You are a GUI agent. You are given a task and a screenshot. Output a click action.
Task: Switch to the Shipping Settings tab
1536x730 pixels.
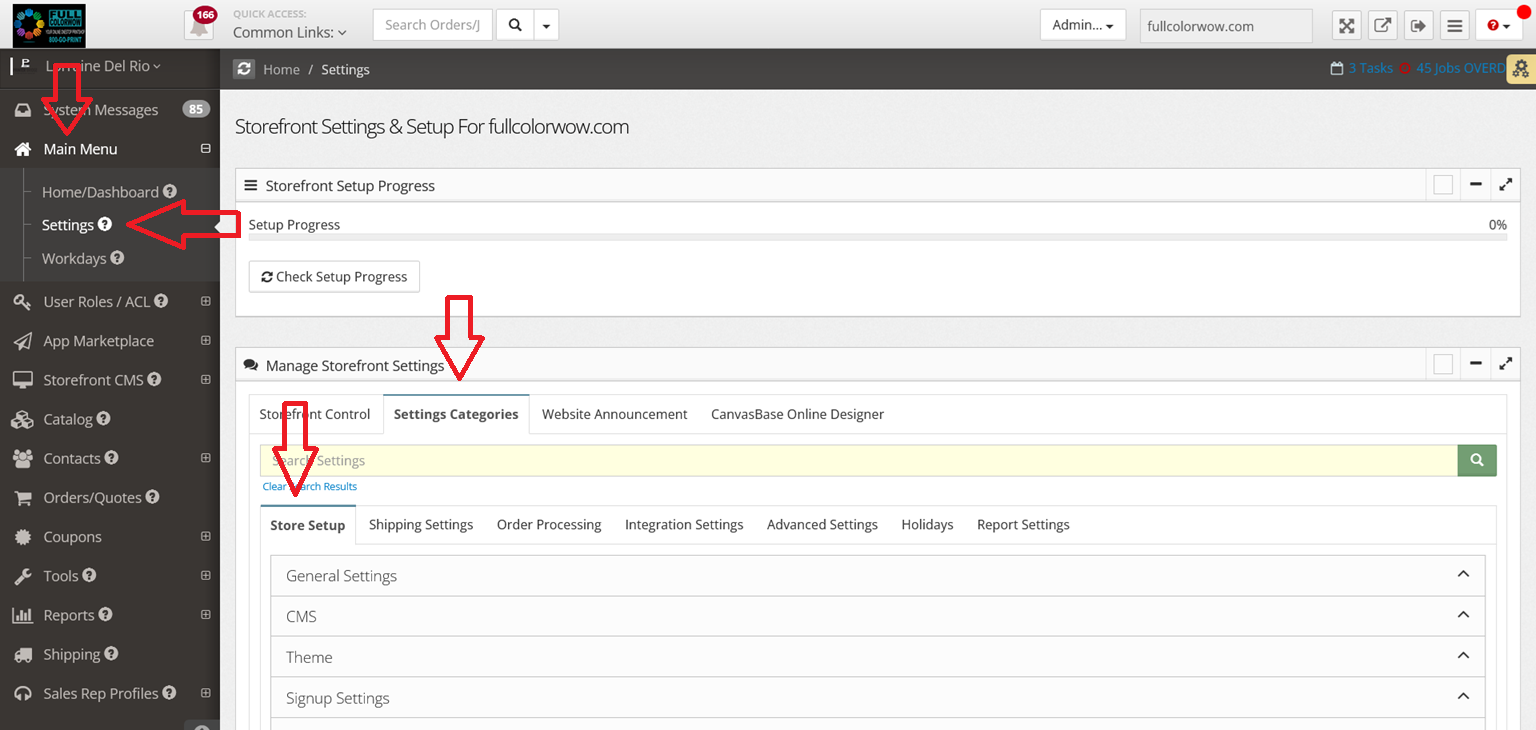tap(420, 524)
